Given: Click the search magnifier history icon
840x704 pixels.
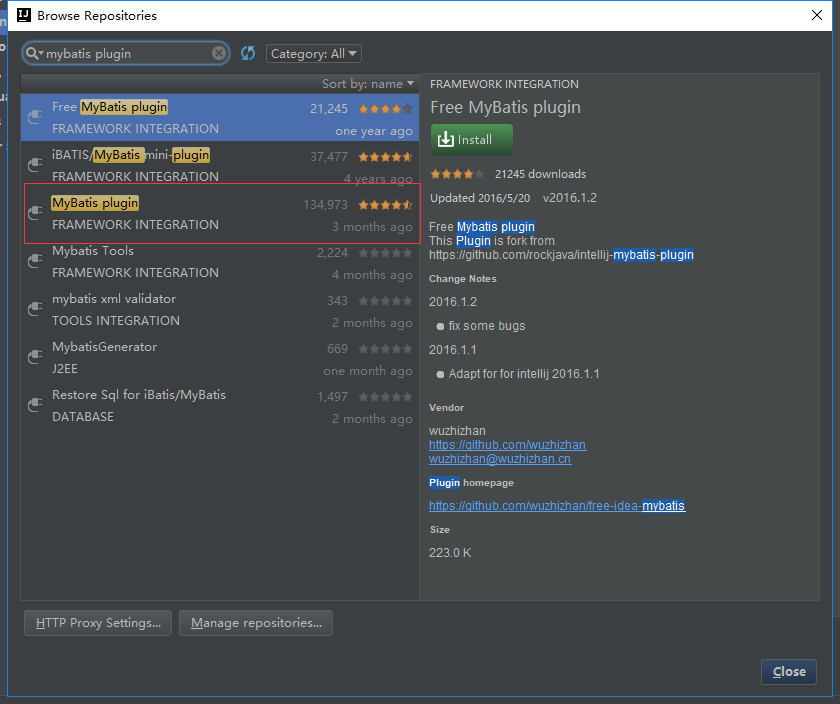Looking at the screenshot, I should tap(34, 54).
